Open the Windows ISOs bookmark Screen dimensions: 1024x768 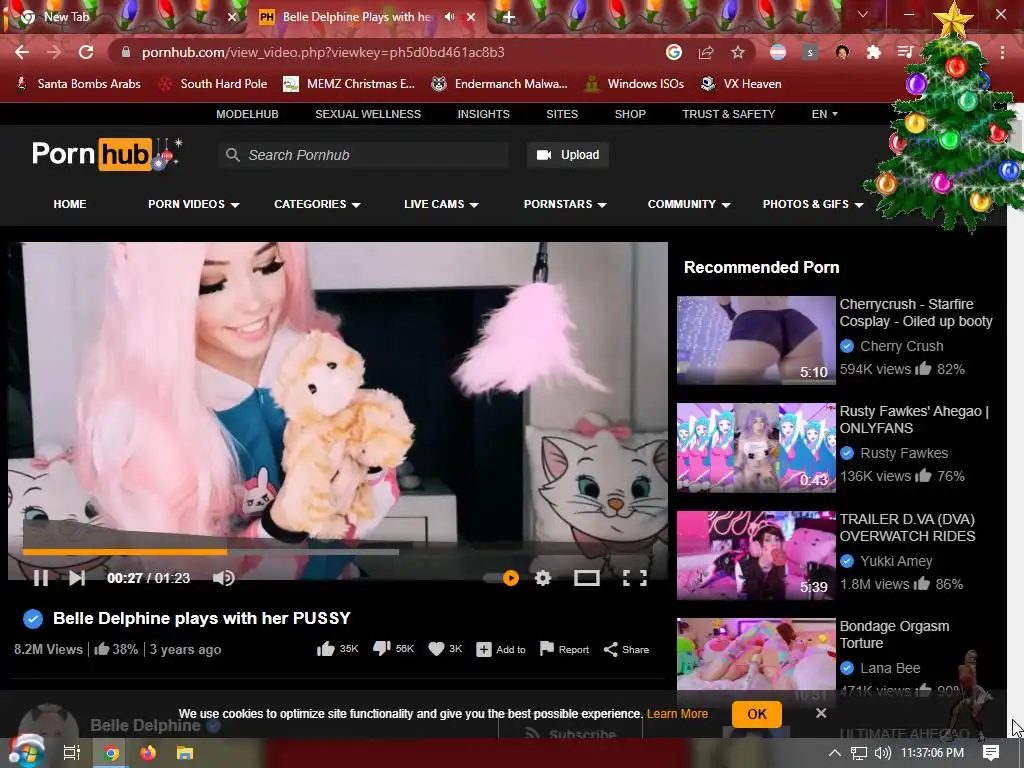pyautogui.click(x=634, y=84)
